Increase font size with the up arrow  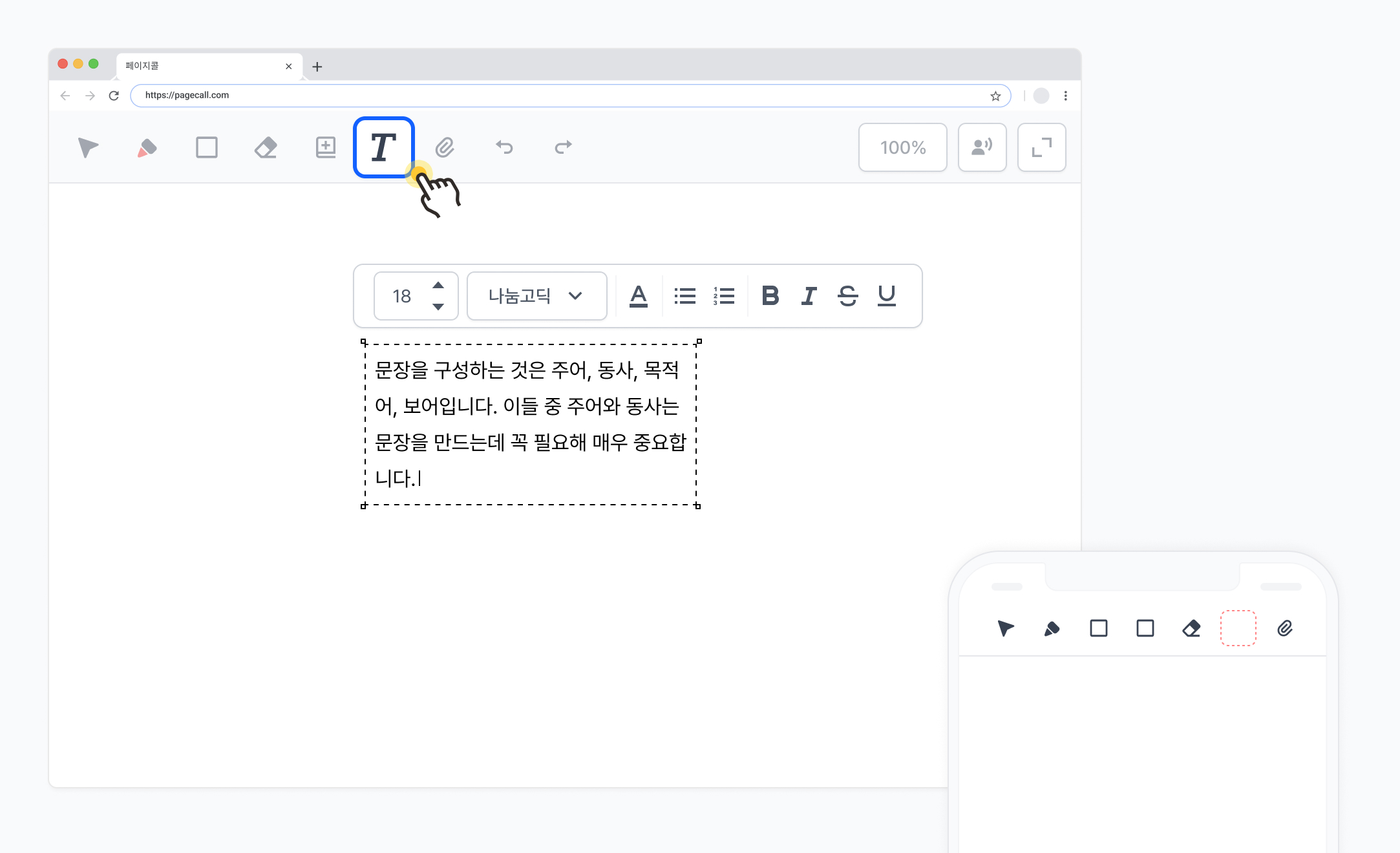point(438,285)
